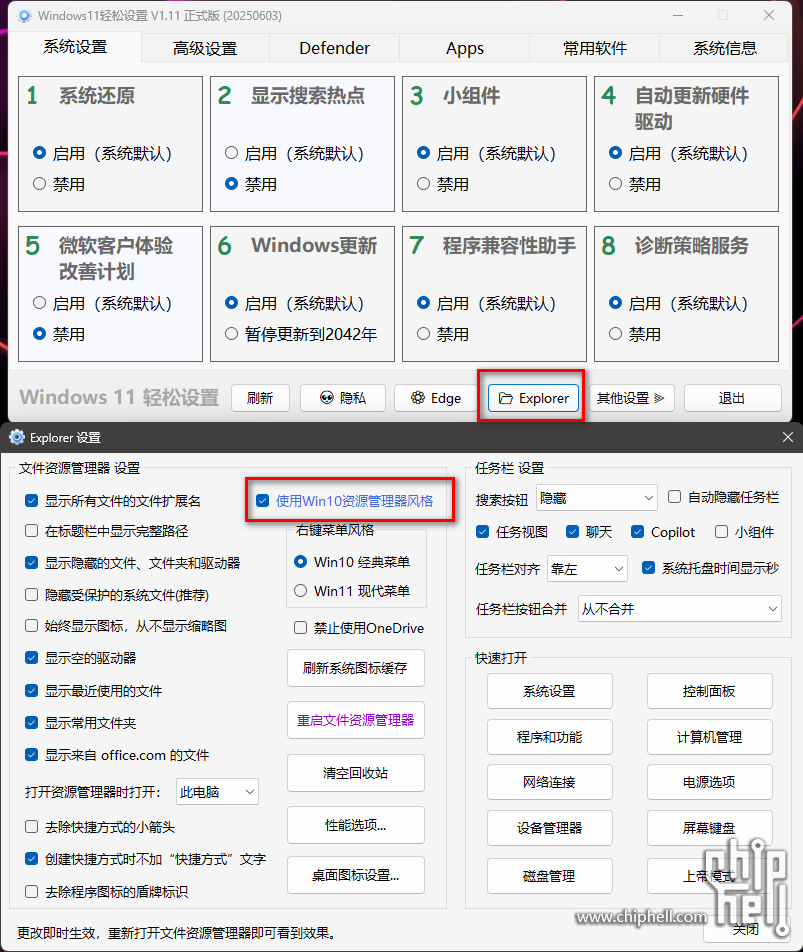Toggle 系统托盘时间显示秒 checkbox
The image size is (803, 952).
648,568
